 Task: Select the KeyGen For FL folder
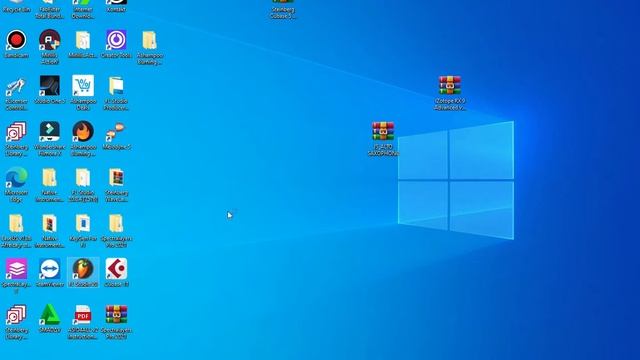pos(83,223)
